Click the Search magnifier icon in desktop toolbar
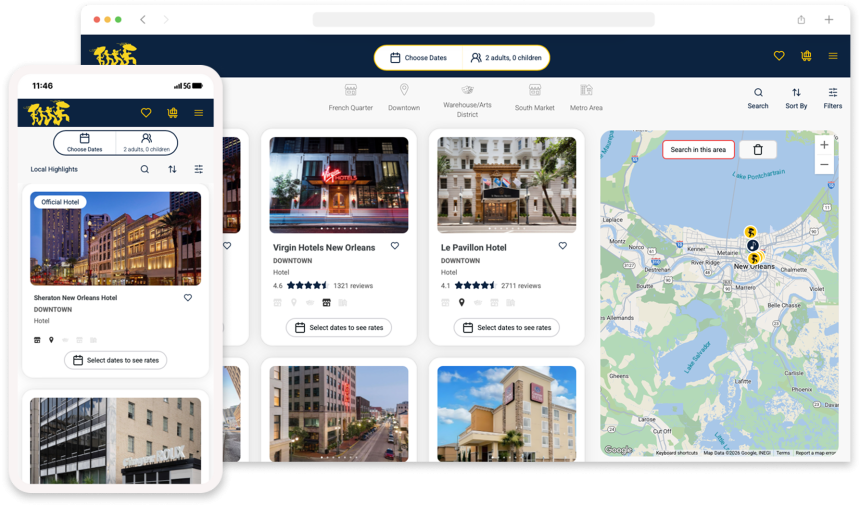860x506 pixels. tap(758, 93)
